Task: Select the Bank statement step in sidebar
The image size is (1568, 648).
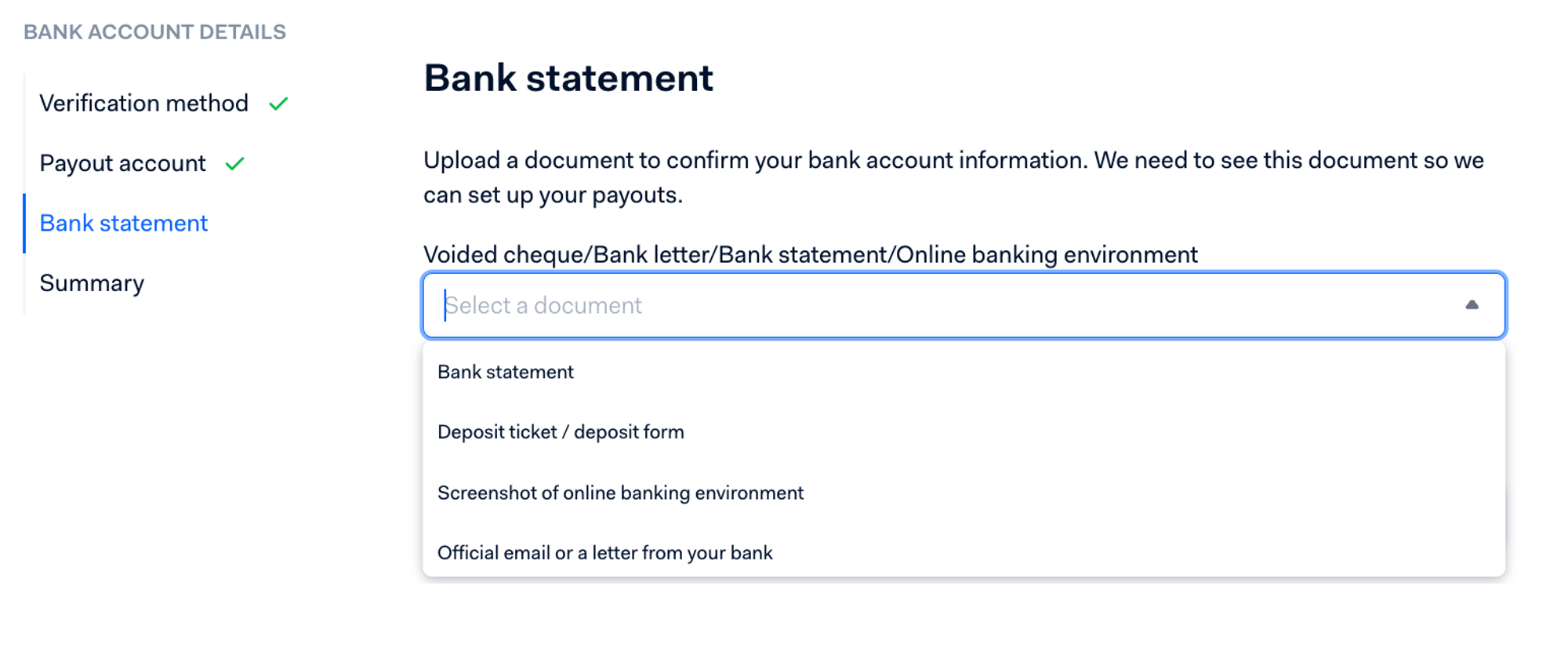Action: pyautogui.click(x=123, y=224)
